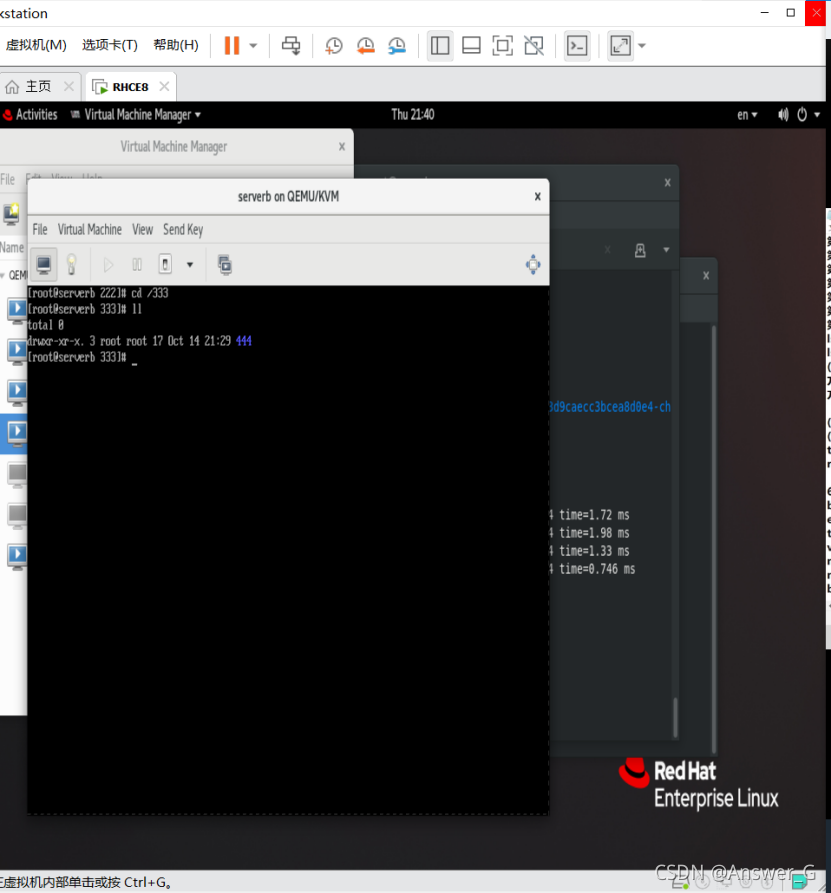Open the snapshot manager
This screenshot has width=831, height=893.
tap(397, 46)
